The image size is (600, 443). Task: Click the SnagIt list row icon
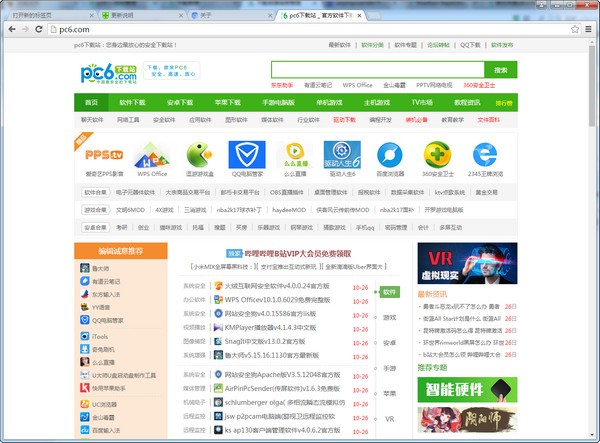click(x=218, y=341)
